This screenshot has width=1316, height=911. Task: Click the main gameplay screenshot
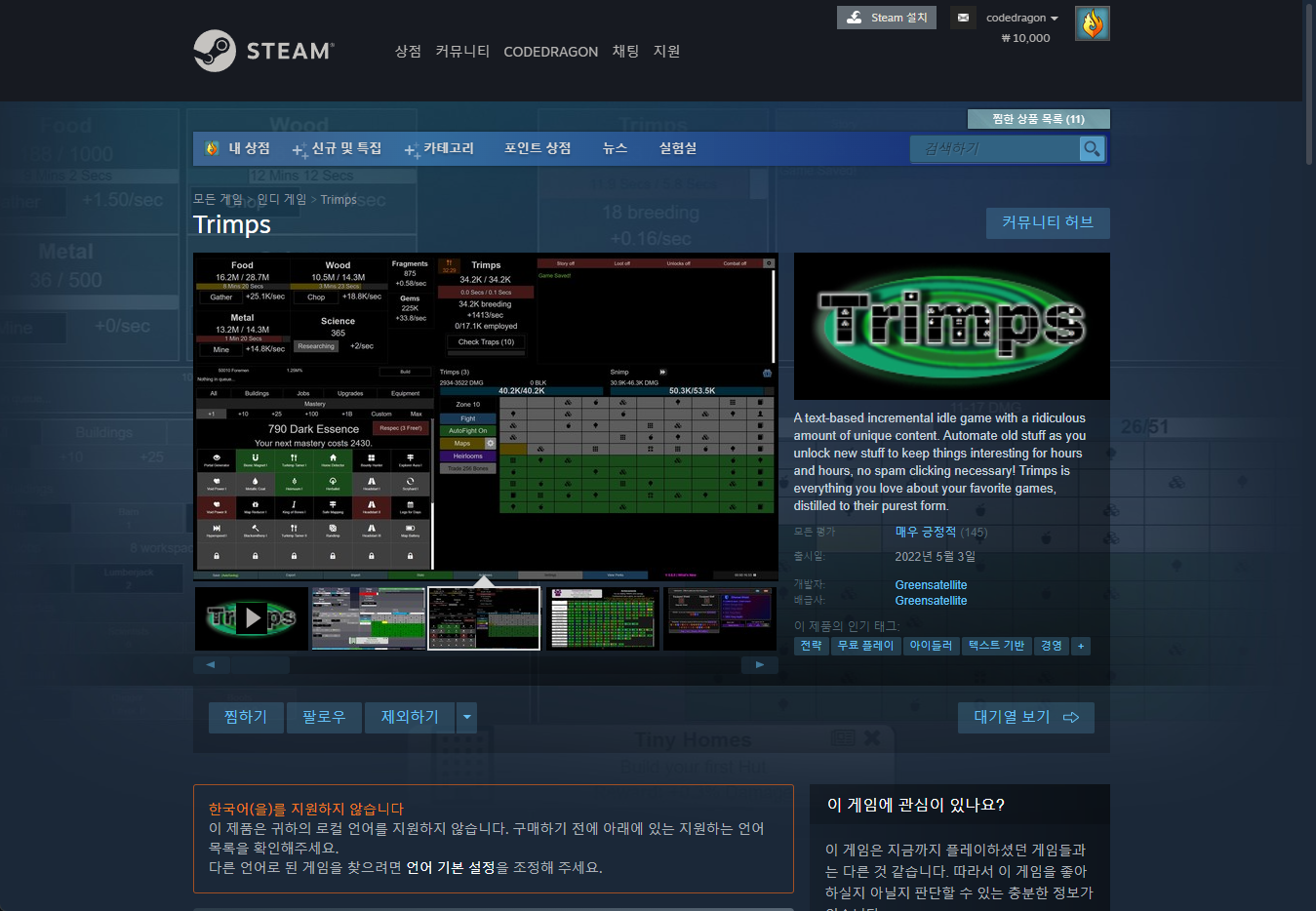pyautogui.click(x=485, y=417)
